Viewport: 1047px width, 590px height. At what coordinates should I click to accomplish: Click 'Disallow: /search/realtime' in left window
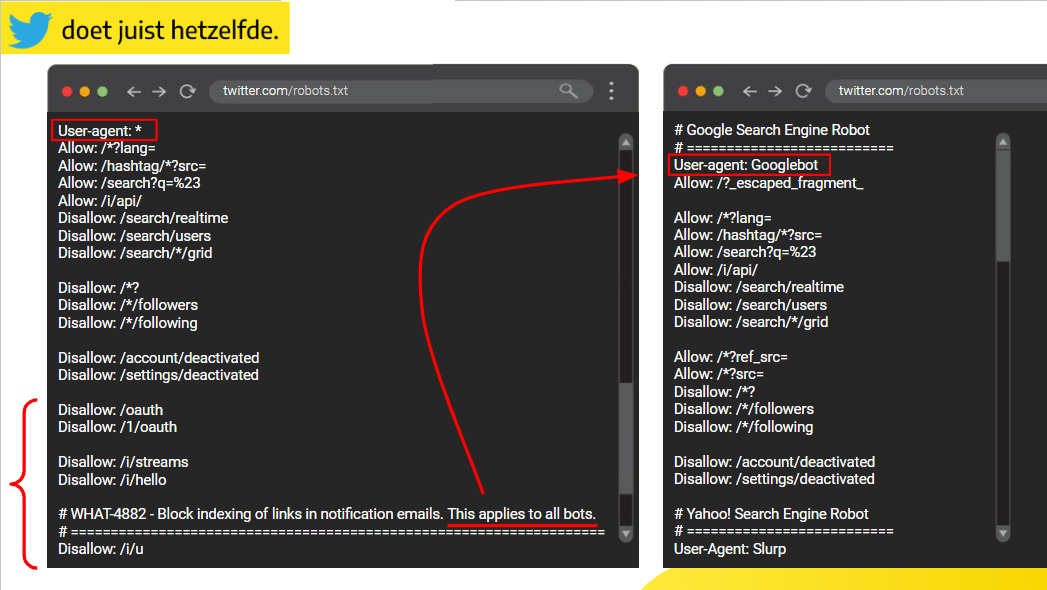pos(143,218)
